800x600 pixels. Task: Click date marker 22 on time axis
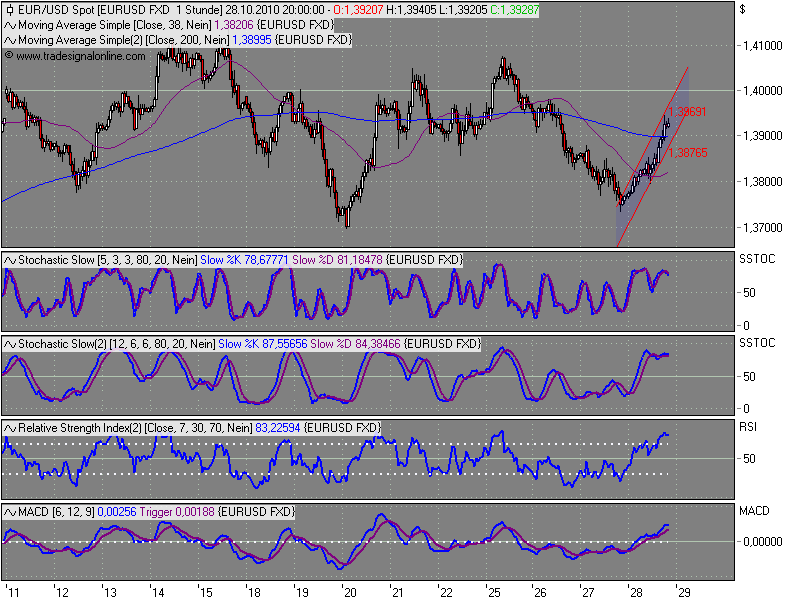coord(446,593)
